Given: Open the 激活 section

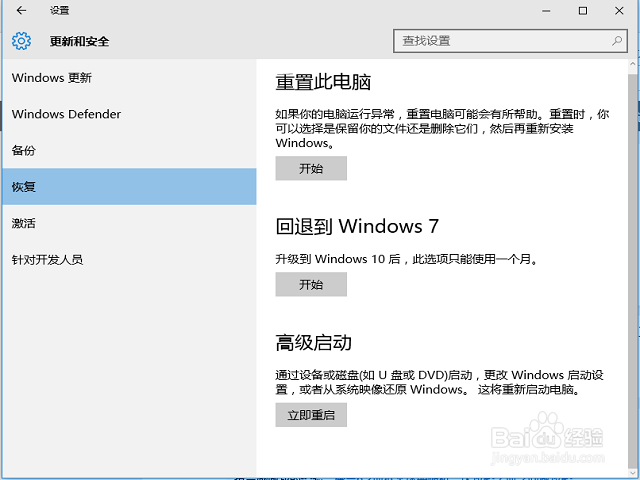Looking at the screenshot, I should click(130, 223).
